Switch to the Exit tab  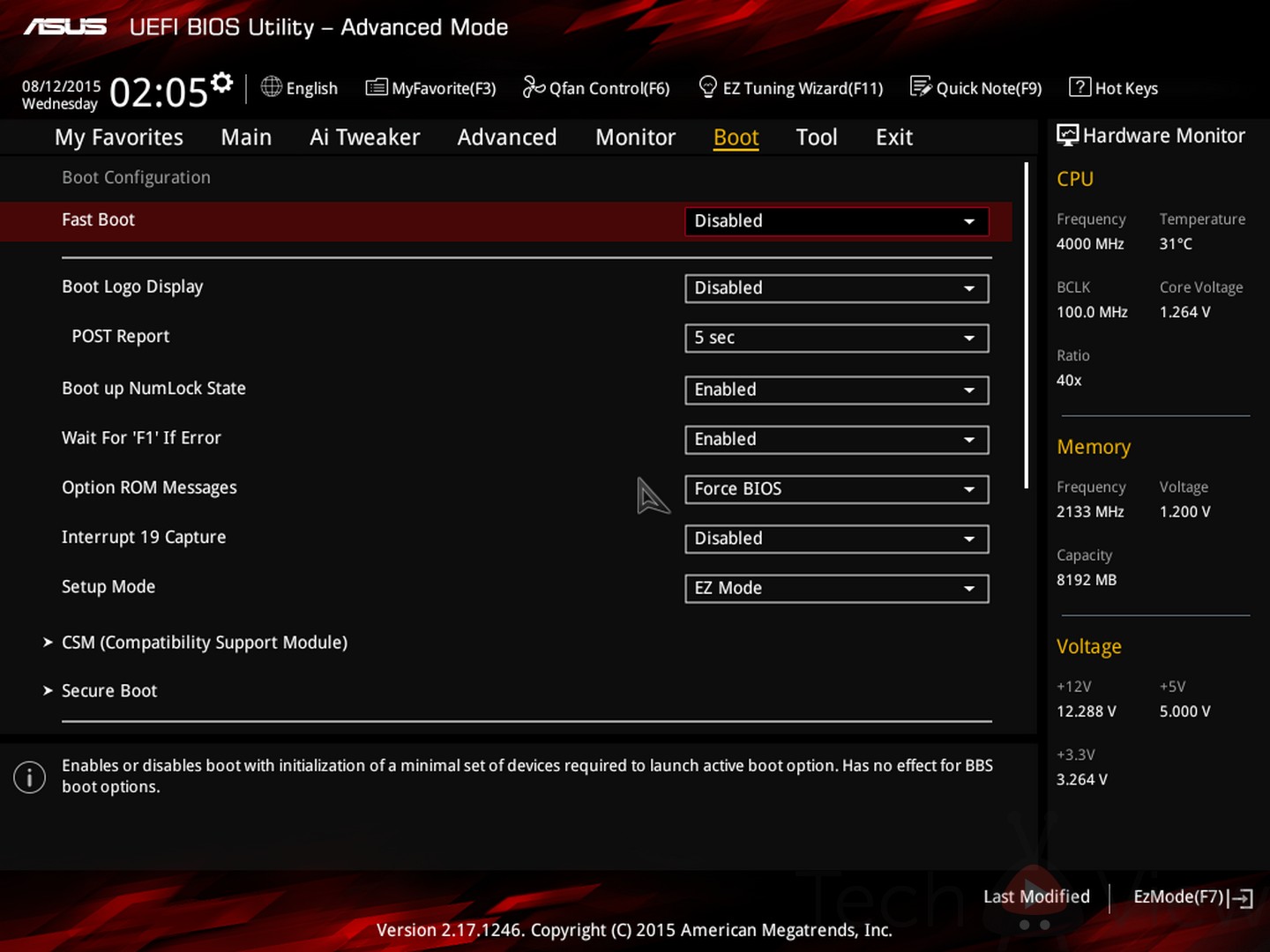tap(894, 138)
